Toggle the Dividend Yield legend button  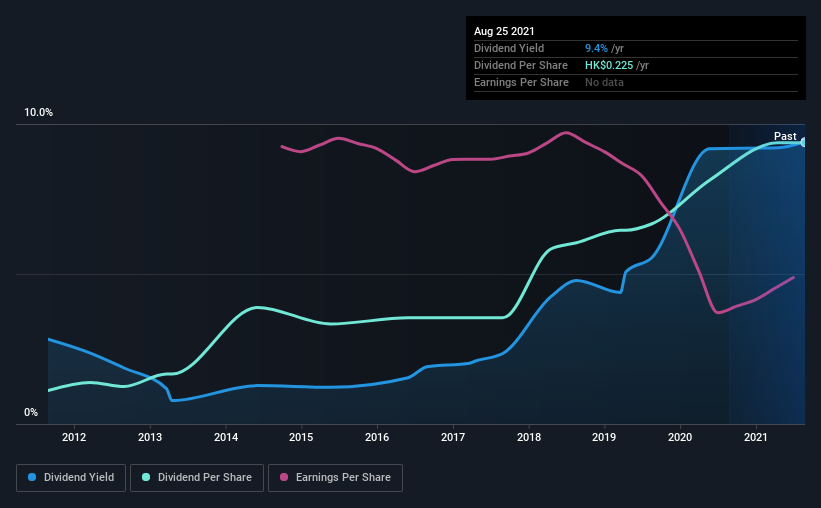coord(71,478)
